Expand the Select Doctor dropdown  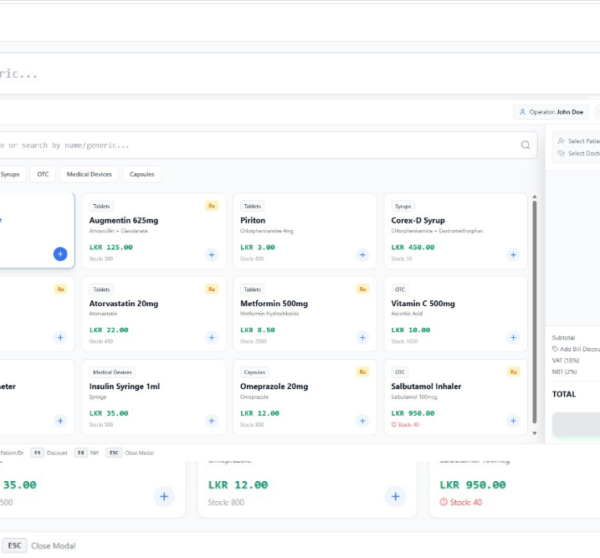580,153
